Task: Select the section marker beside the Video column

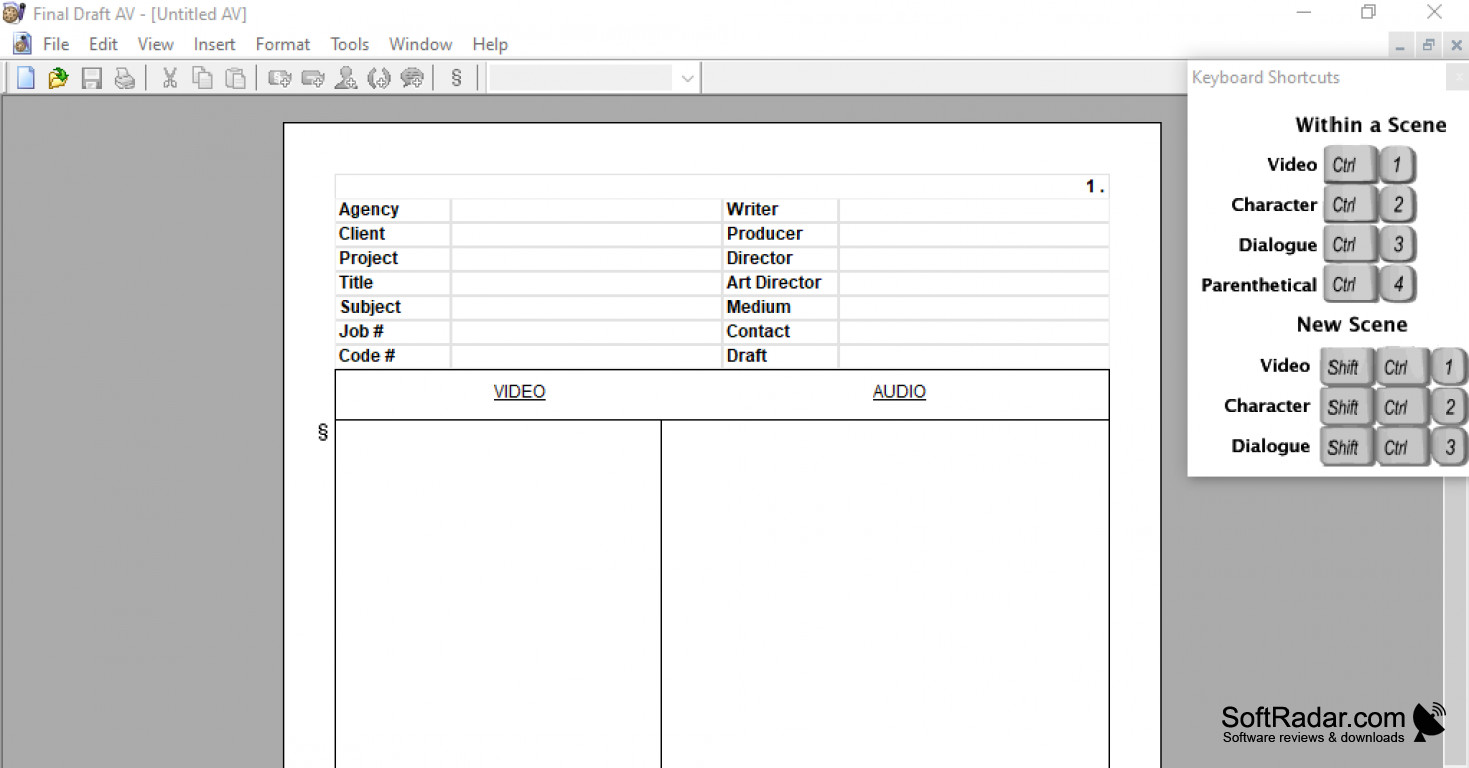Action: pyautogui.click(x=323, y=432)
